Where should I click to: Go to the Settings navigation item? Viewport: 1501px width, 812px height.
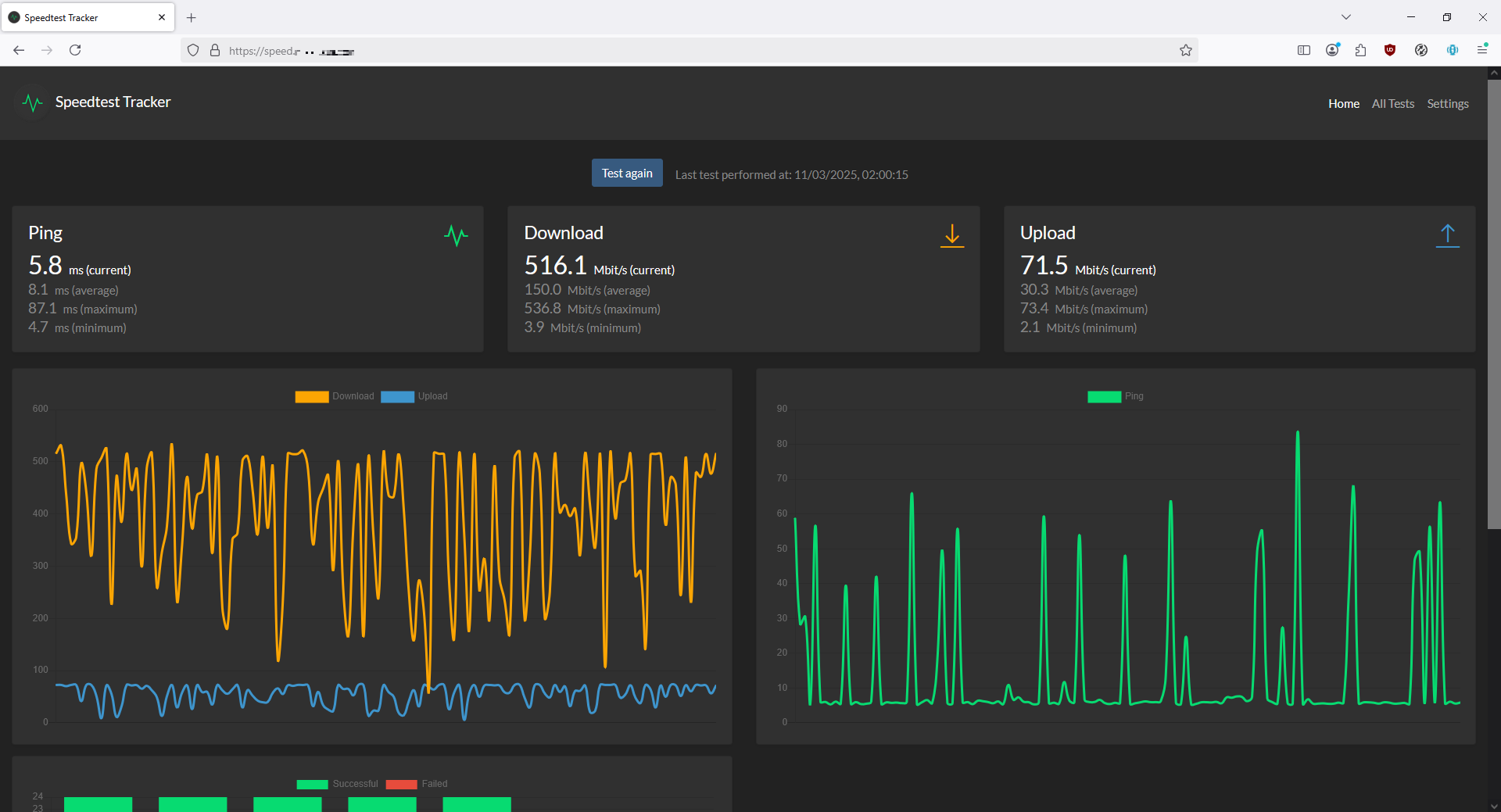[x=1447, y=104]
